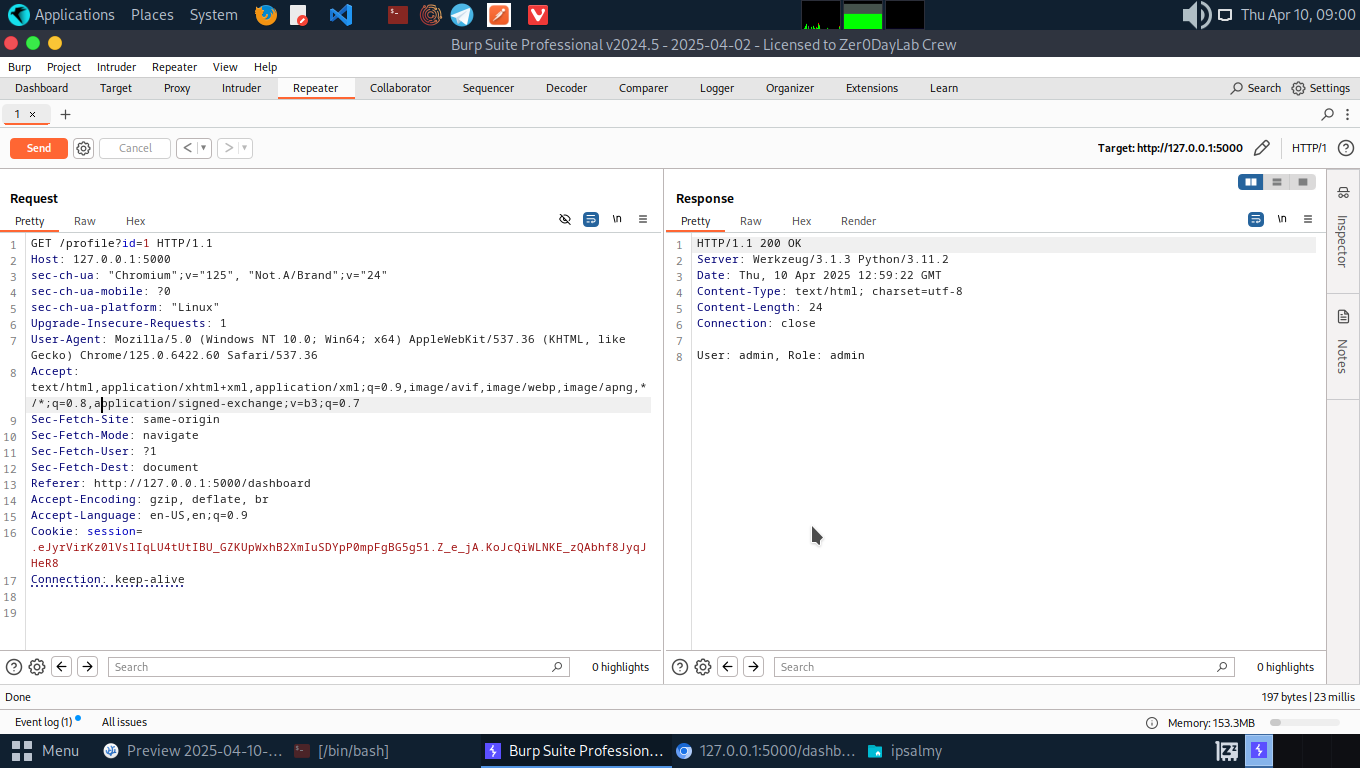Click the Request search help icon

14,667
